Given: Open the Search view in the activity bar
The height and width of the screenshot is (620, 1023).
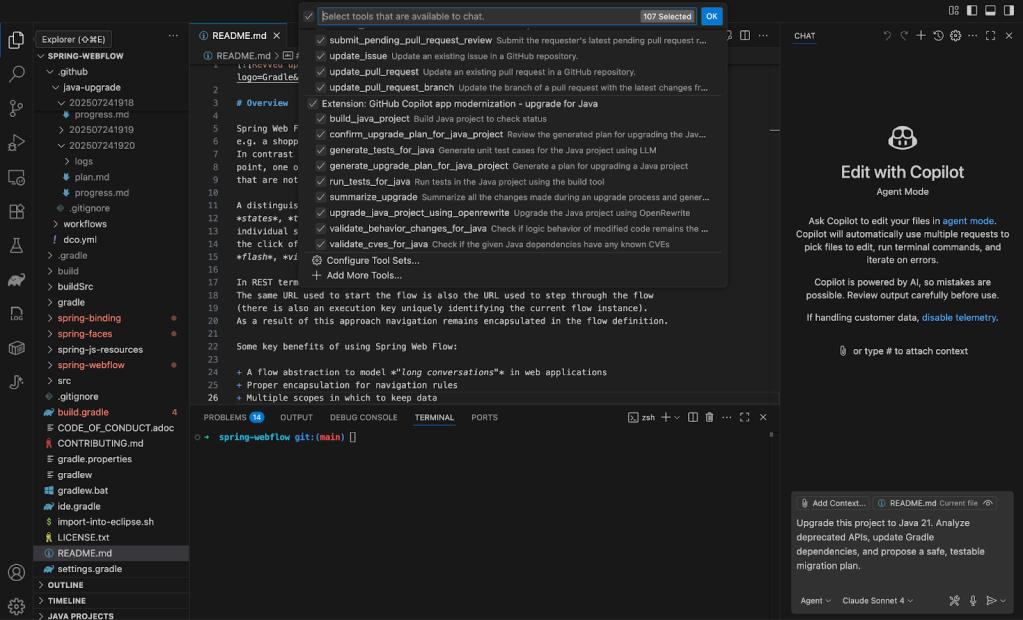Looking at the screenshot, I should tap(15, 72).
